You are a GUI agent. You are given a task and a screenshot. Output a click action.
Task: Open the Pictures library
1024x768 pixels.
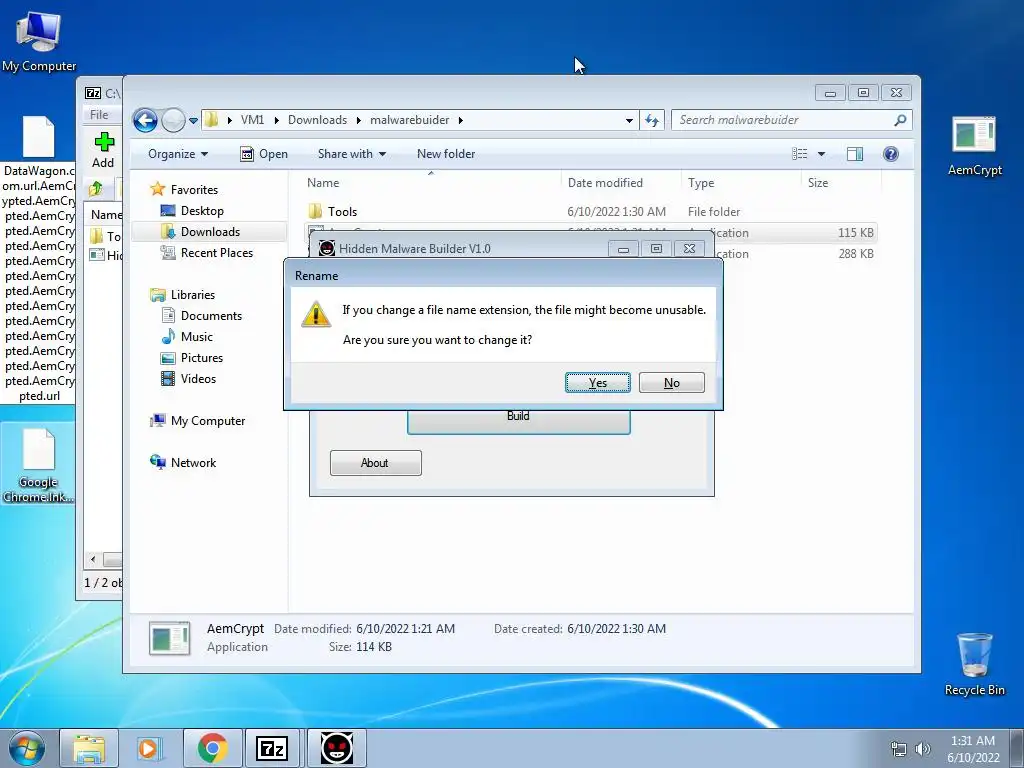point(202,358)
